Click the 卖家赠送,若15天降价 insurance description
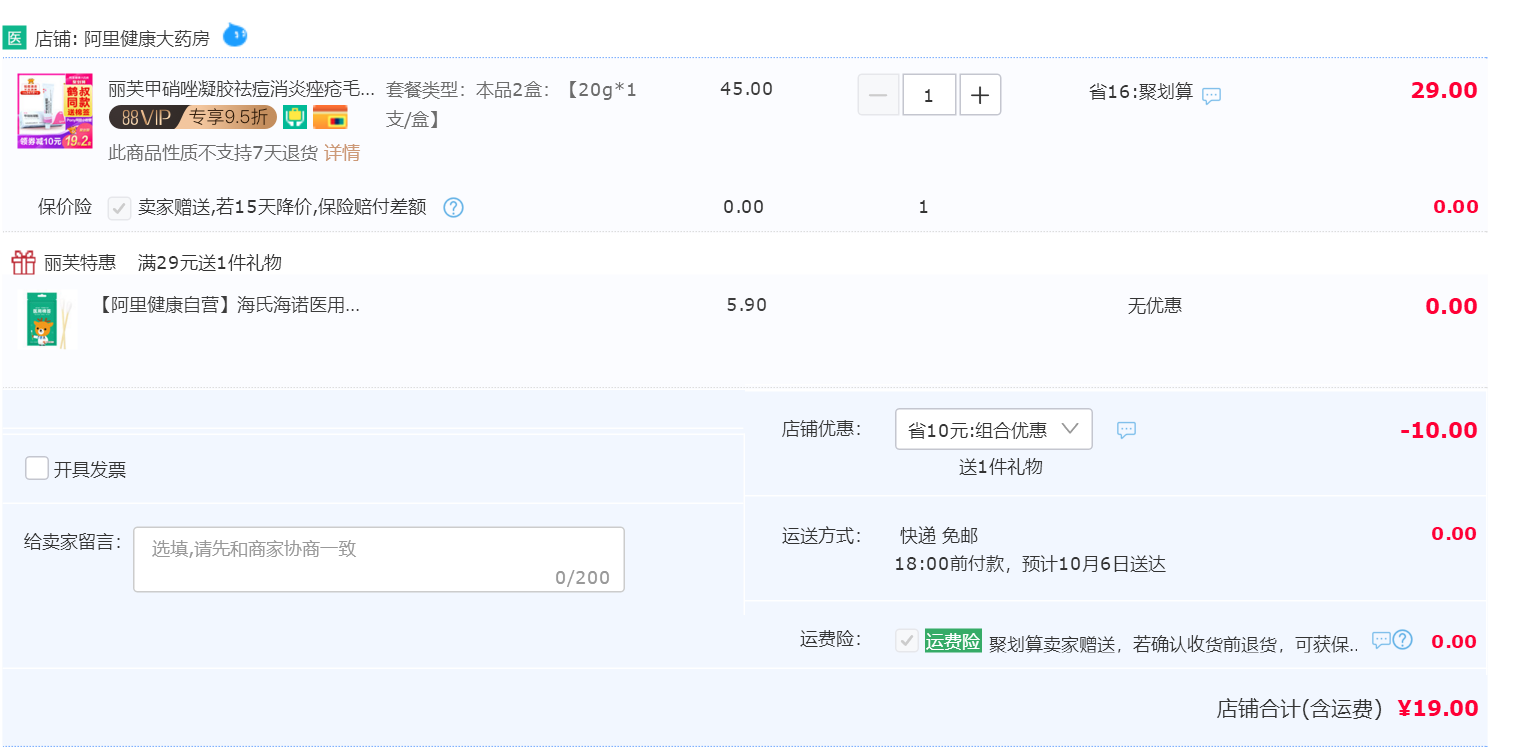Image resolution: width=1526 pixels, height=747 pixels. 282,207
